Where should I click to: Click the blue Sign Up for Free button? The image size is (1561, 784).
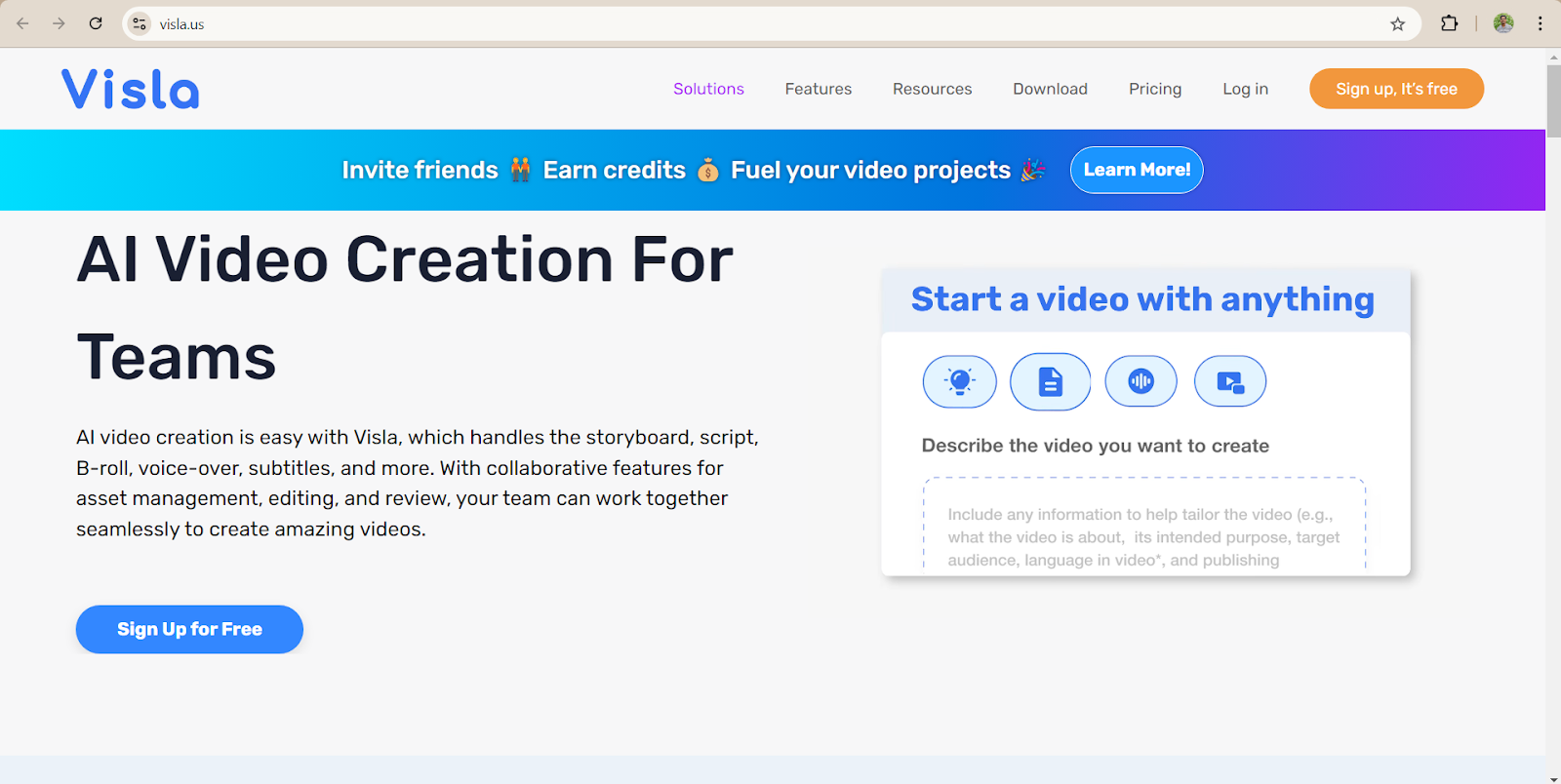(189, 629)
